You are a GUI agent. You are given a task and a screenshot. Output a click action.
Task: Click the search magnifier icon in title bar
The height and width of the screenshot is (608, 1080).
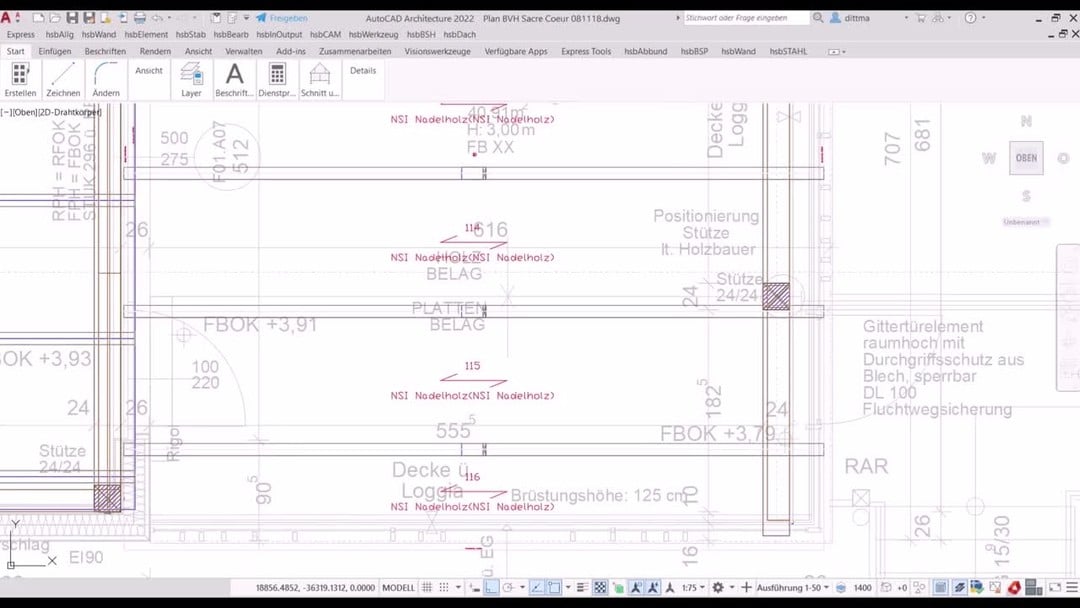[x=819, y=18]
